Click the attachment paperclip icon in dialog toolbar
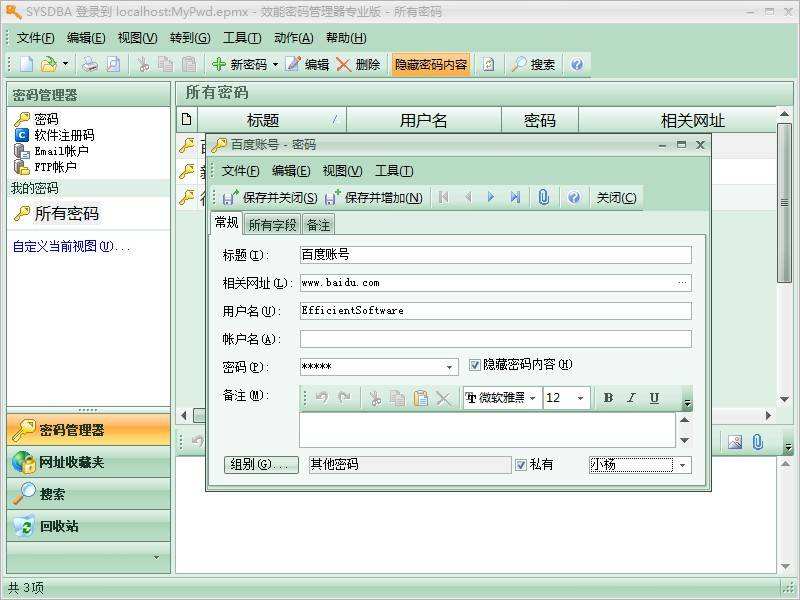This screenshot has height=600, width=800. point(544,197)
